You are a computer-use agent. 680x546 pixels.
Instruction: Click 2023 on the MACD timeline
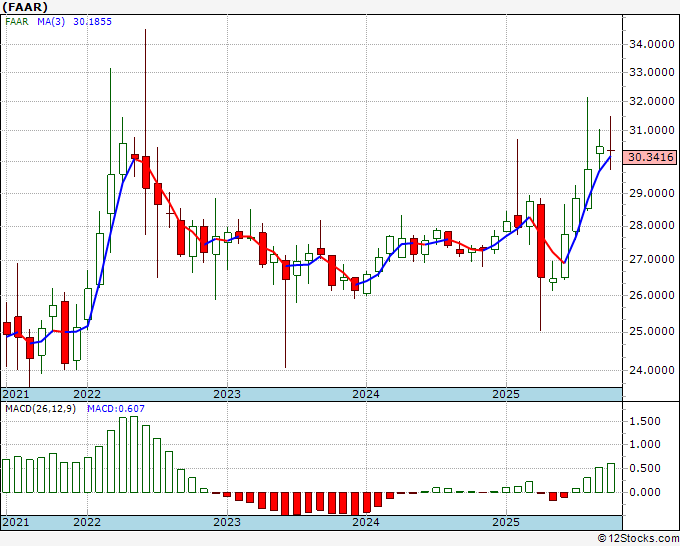(227, 522)
